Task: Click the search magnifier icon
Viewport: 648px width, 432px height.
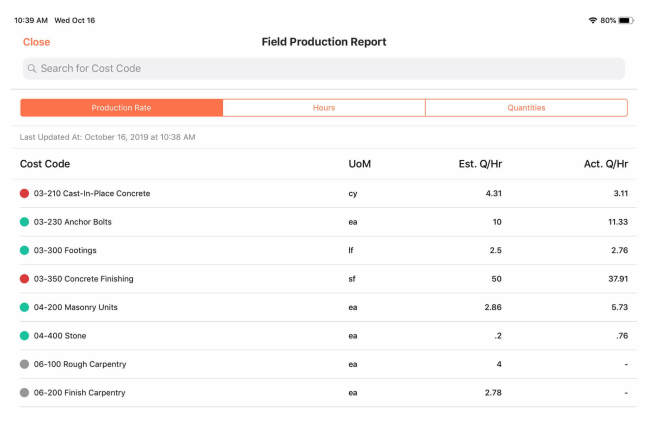Action: [x=32, y=68]
